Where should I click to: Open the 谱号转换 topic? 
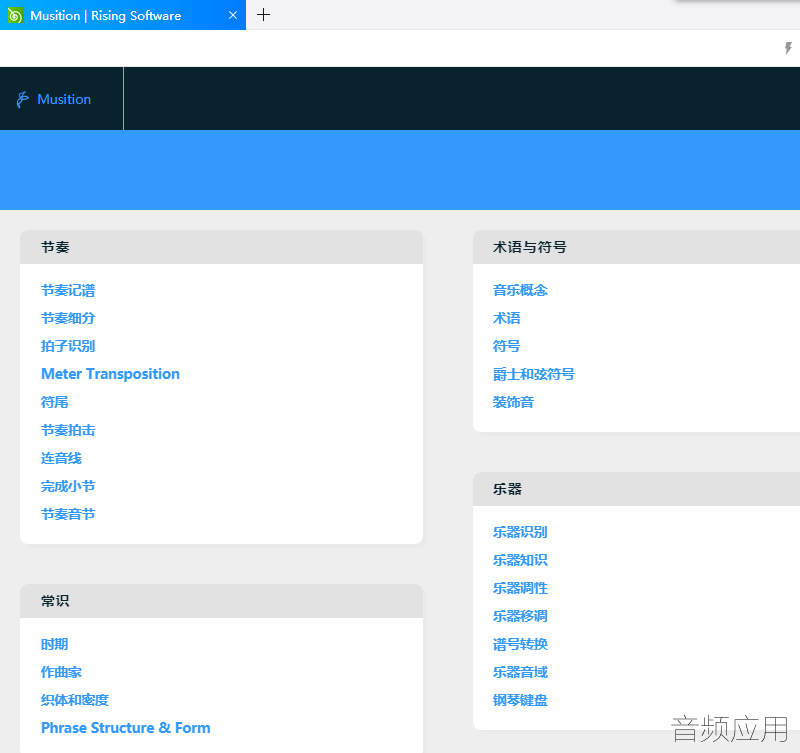click(x=520, y=644)
